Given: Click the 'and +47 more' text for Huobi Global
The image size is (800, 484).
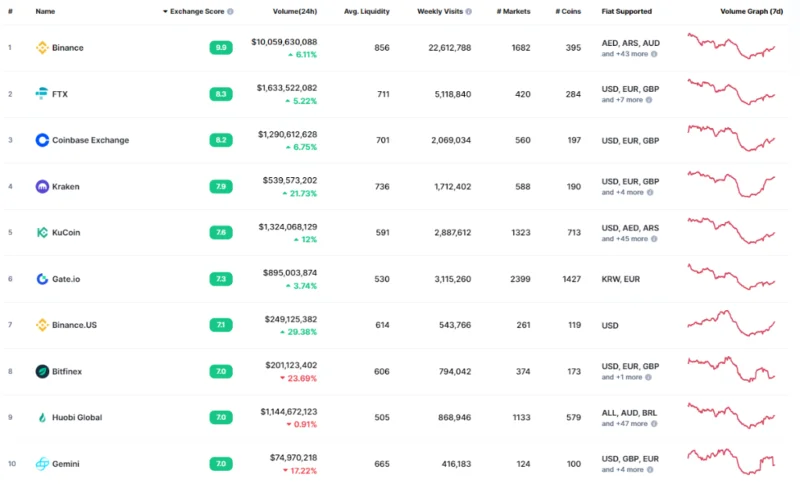Looking at the screenshot, I should tap(624, 424).
